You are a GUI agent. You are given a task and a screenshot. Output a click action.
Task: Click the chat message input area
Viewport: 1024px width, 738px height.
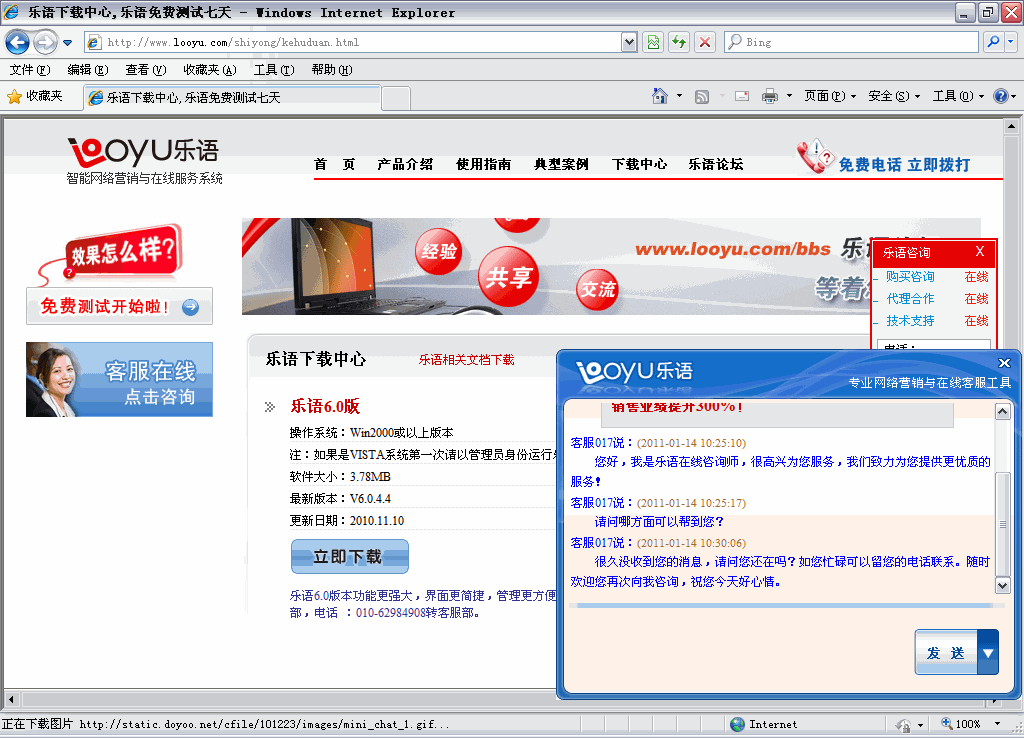[x=738, y=650]
